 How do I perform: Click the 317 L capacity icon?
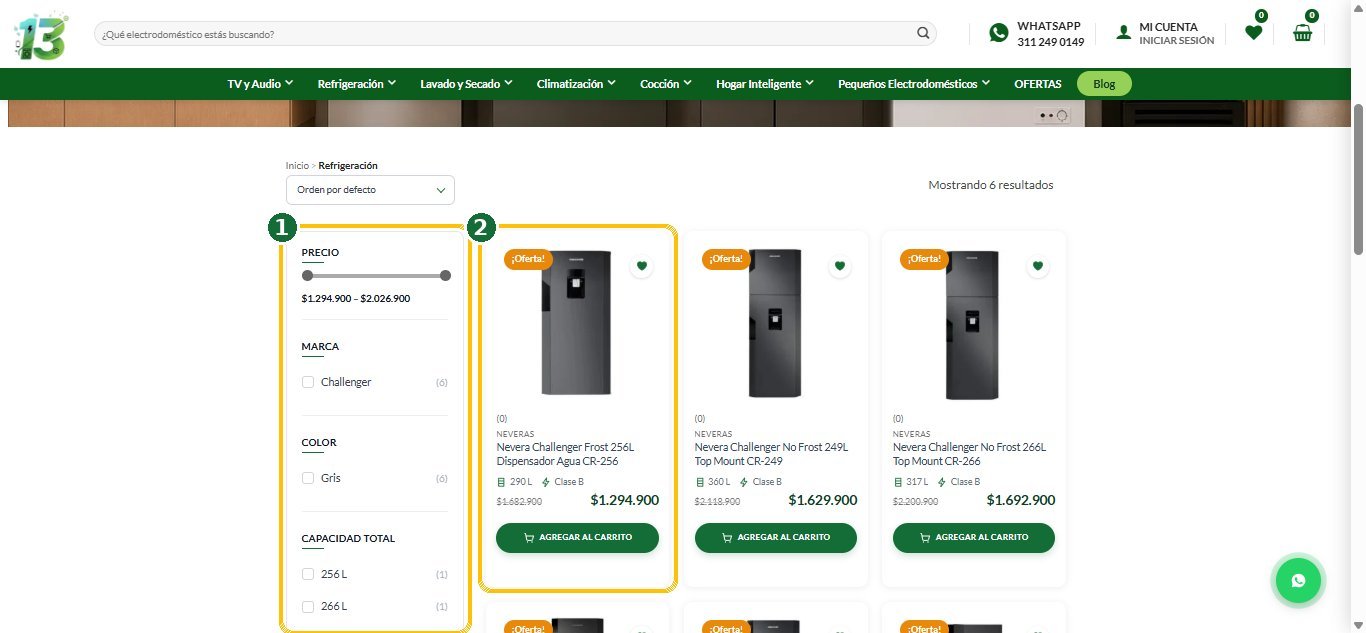(897, 482)
